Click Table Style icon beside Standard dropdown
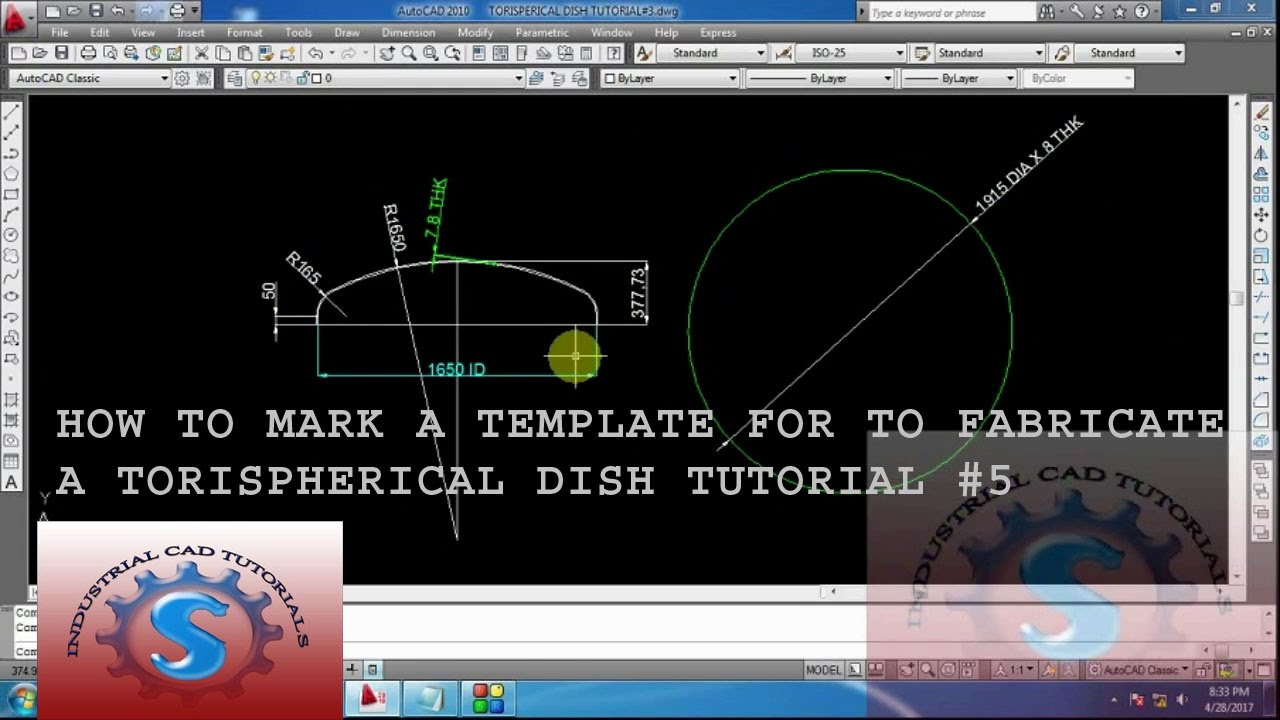 921,53
